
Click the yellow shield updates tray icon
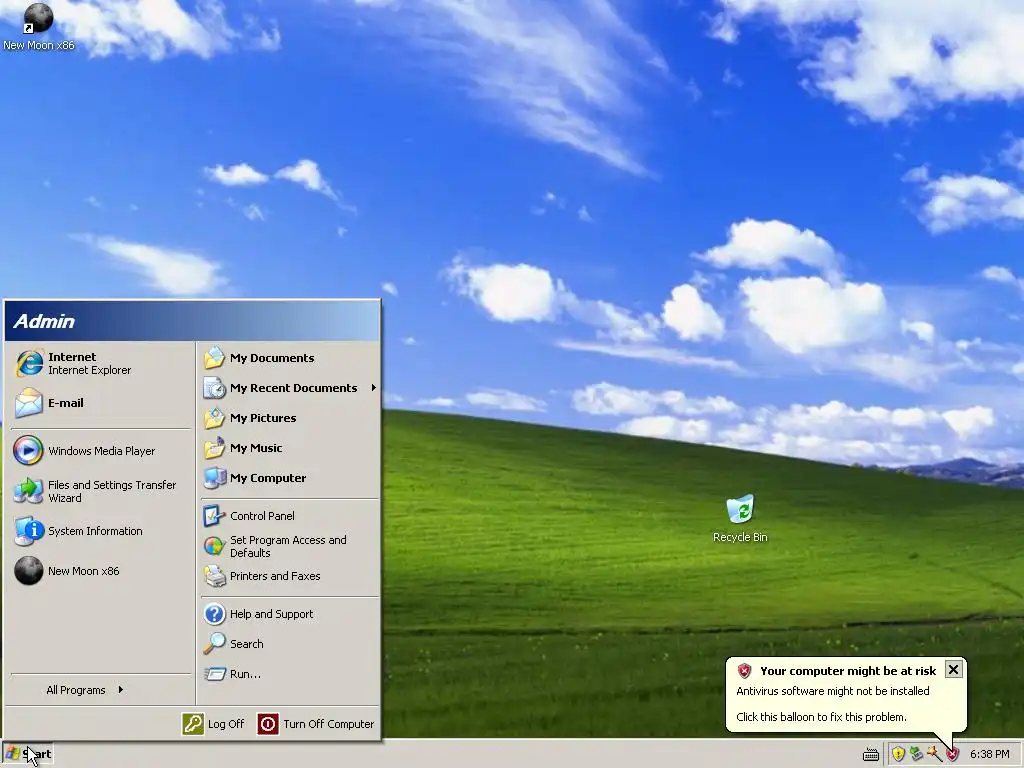[898, 754]
